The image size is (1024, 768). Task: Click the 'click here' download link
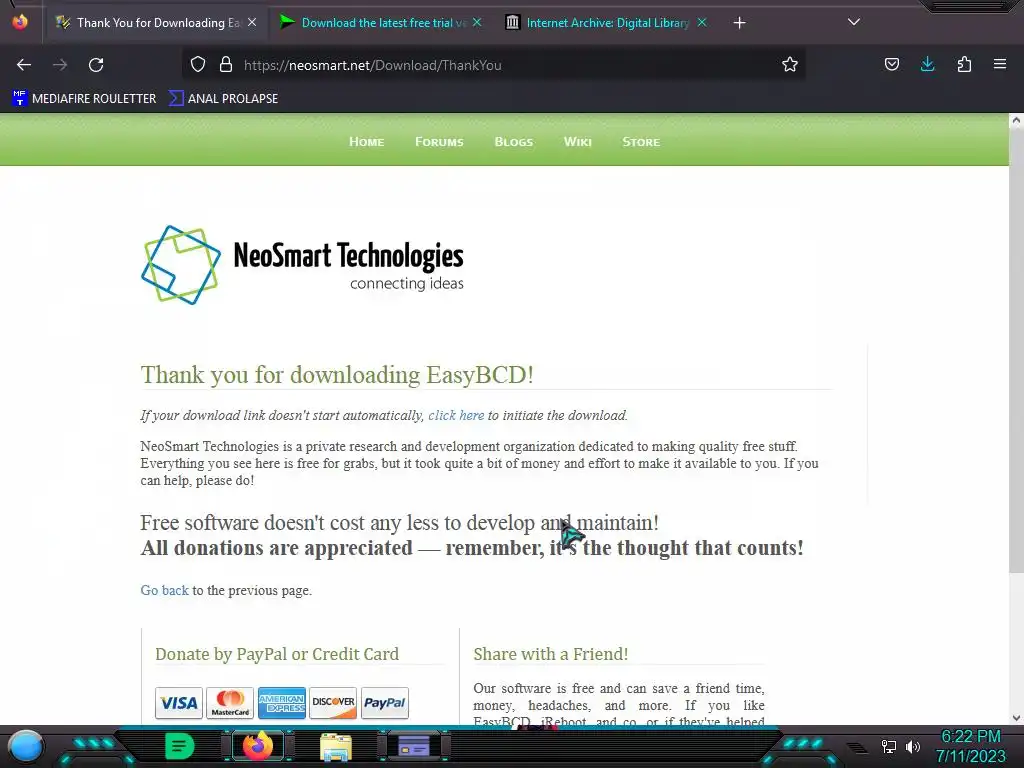point(456,415)
